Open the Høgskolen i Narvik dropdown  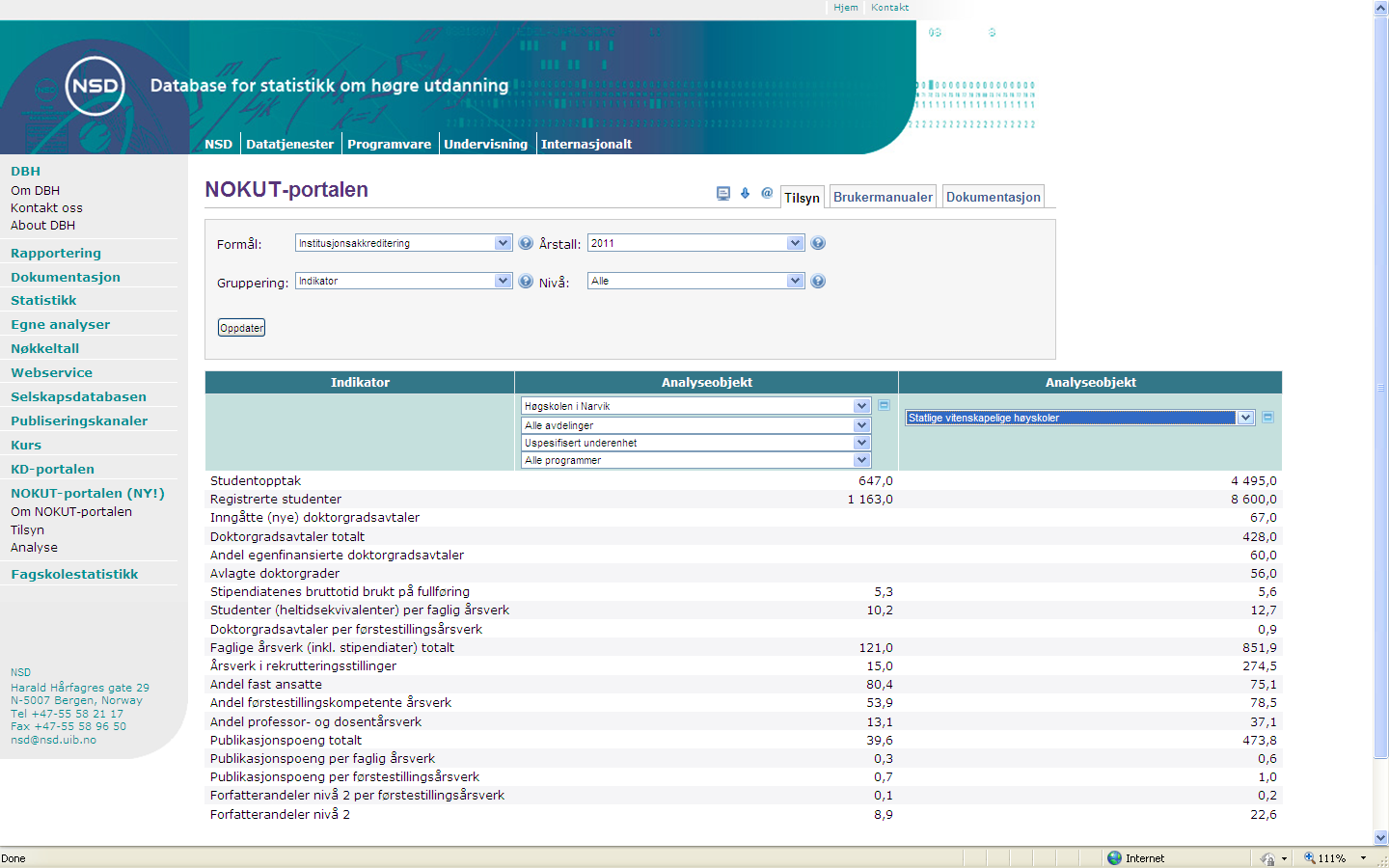[x=695, y=406]
